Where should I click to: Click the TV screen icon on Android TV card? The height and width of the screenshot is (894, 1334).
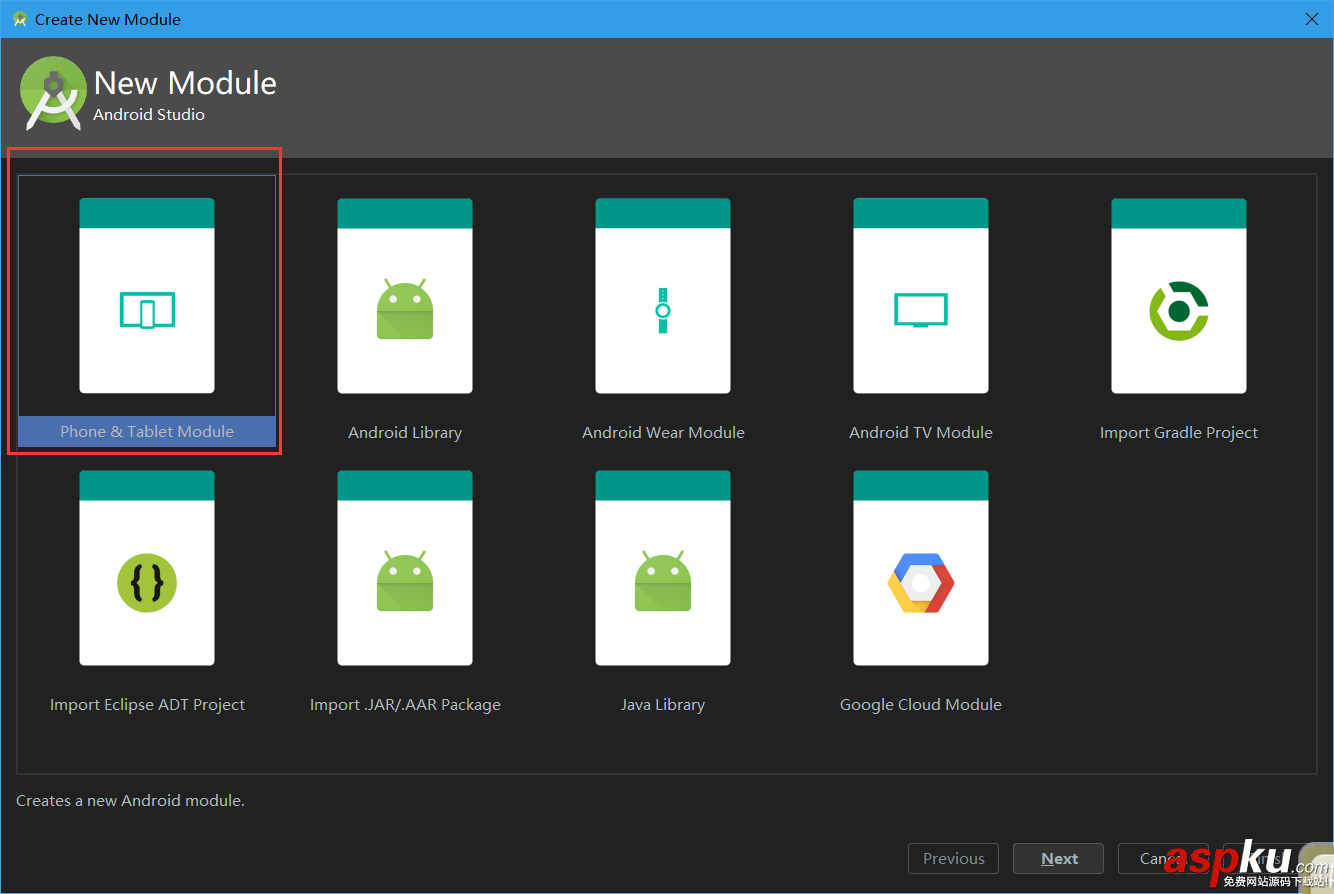pyautogui.click(x=920, y=311)
